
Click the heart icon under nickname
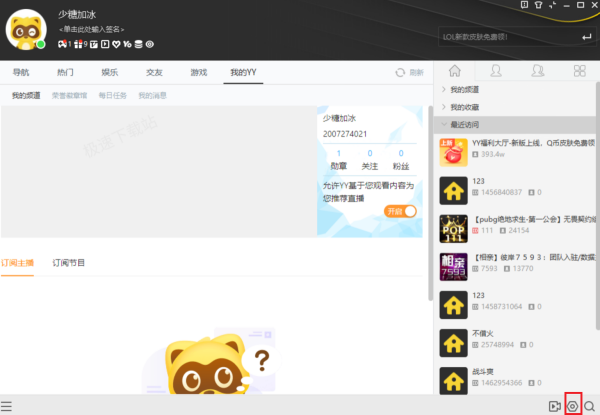point(116,44)
